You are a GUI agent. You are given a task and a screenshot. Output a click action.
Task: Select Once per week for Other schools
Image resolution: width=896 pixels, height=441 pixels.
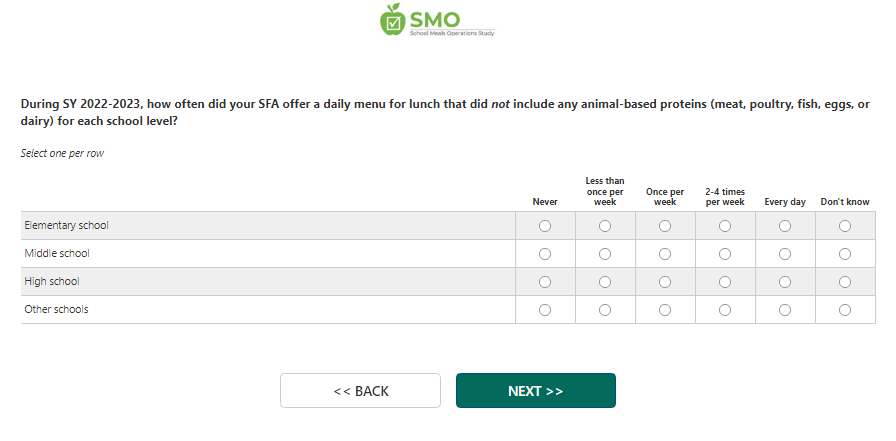(x=665, y=310)
